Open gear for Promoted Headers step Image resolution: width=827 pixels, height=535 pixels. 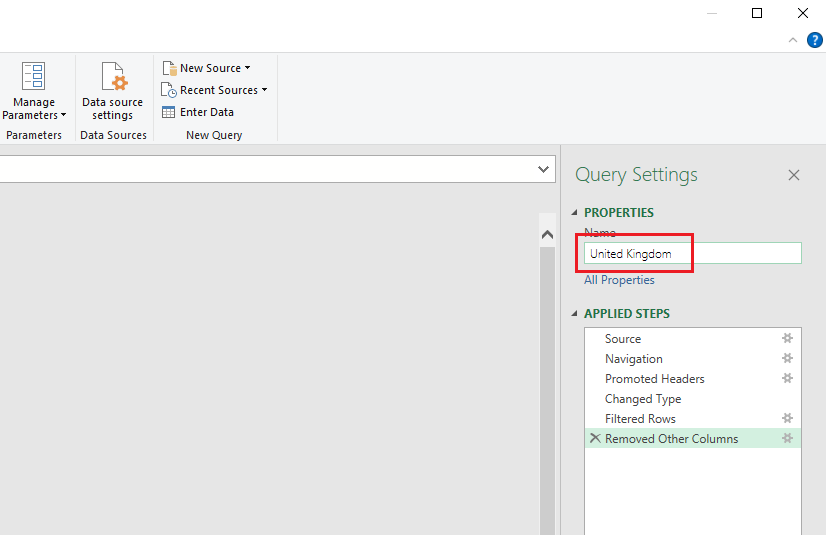[x=787, y=379]
